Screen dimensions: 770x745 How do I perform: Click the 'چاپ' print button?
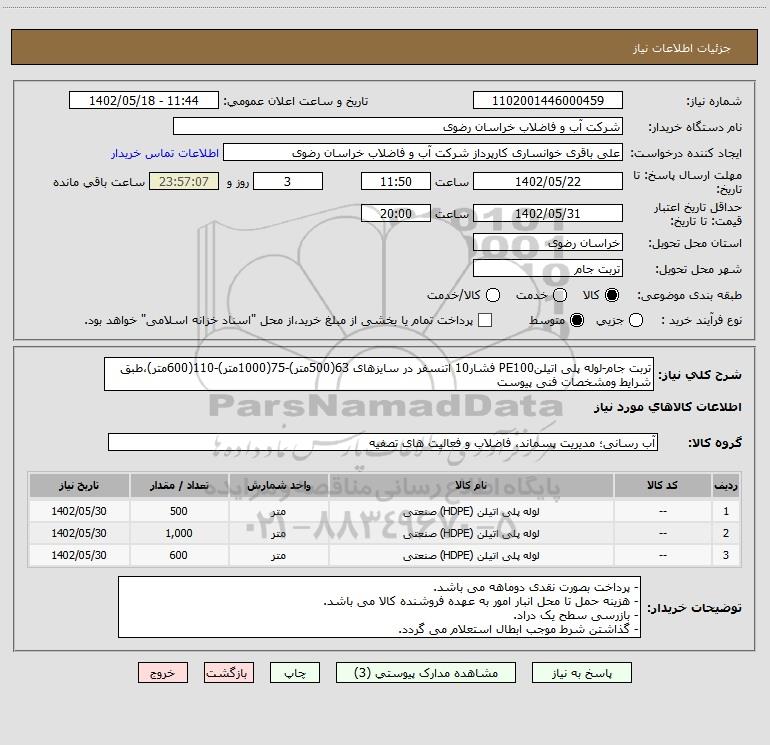(x=295, y=673)
